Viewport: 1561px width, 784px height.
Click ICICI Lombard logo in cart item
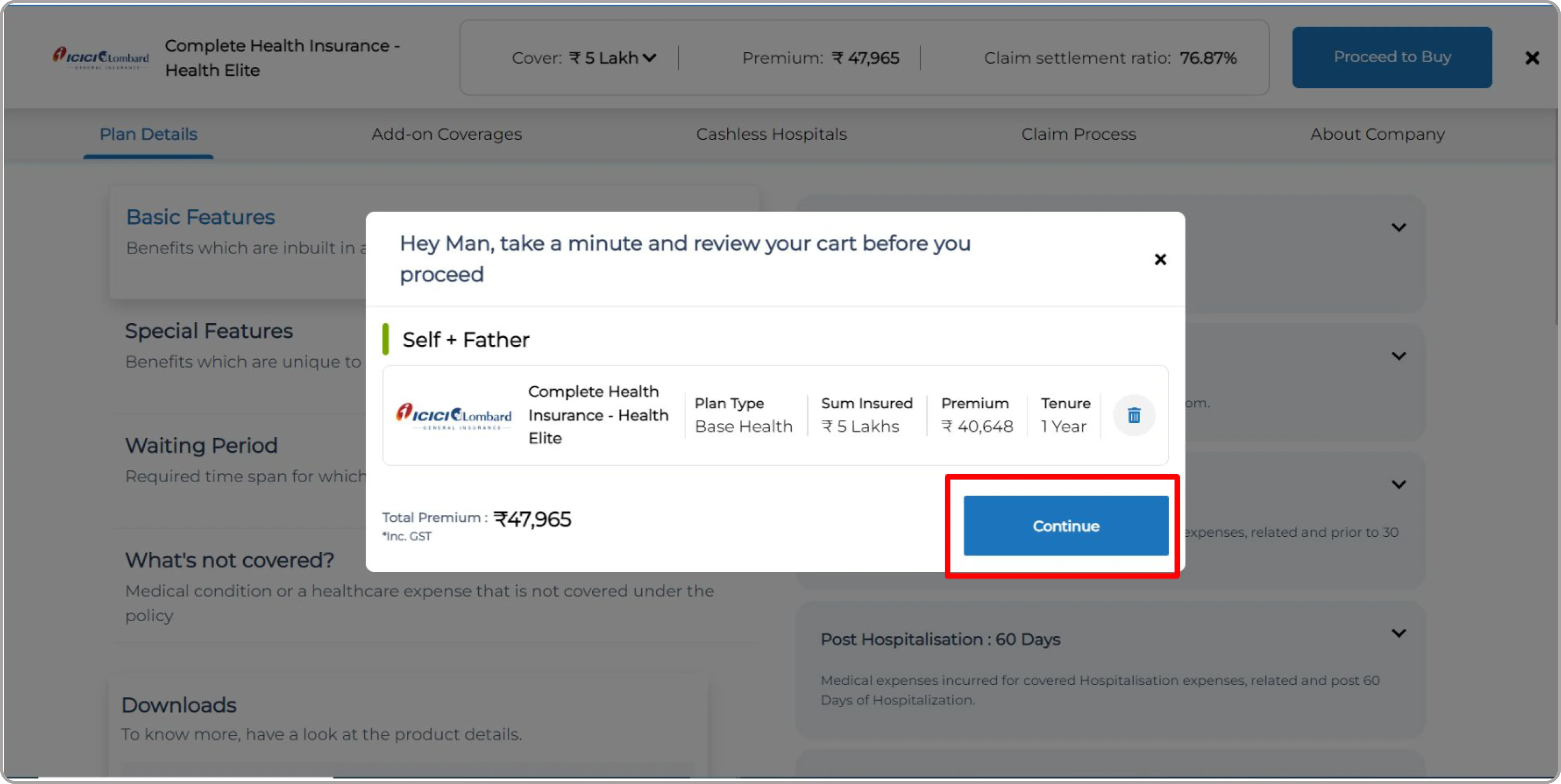tap(453, 416)
